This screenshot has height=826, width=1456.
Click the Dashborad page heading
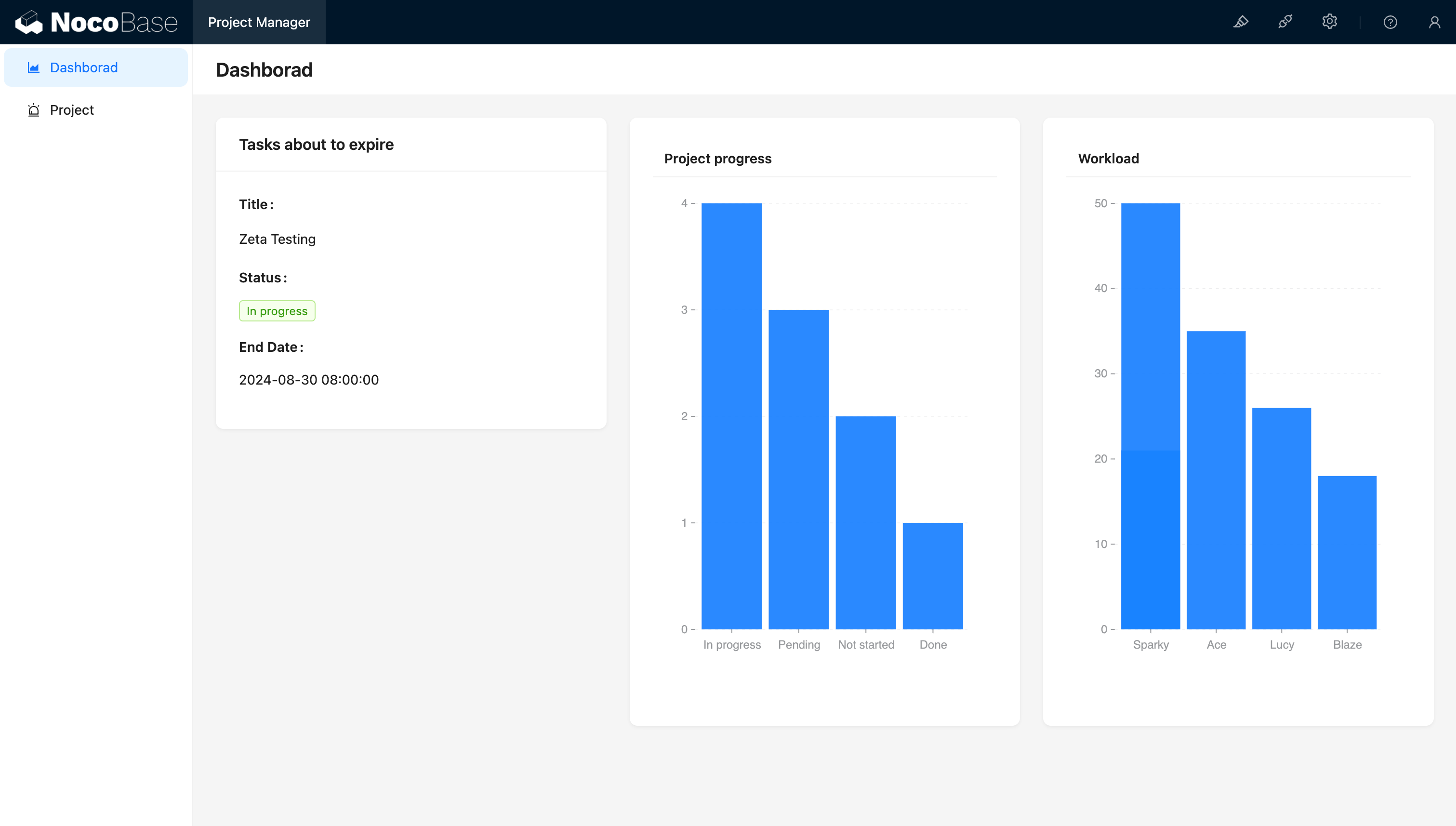pos(265,69)
